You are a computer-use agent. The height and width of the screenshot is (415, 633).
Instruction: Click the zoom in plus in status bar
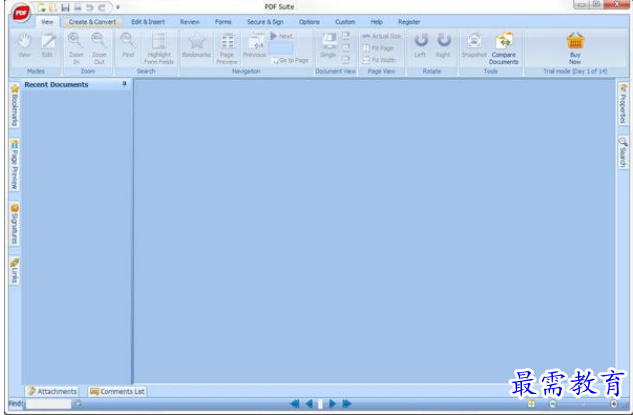point(614,404)
